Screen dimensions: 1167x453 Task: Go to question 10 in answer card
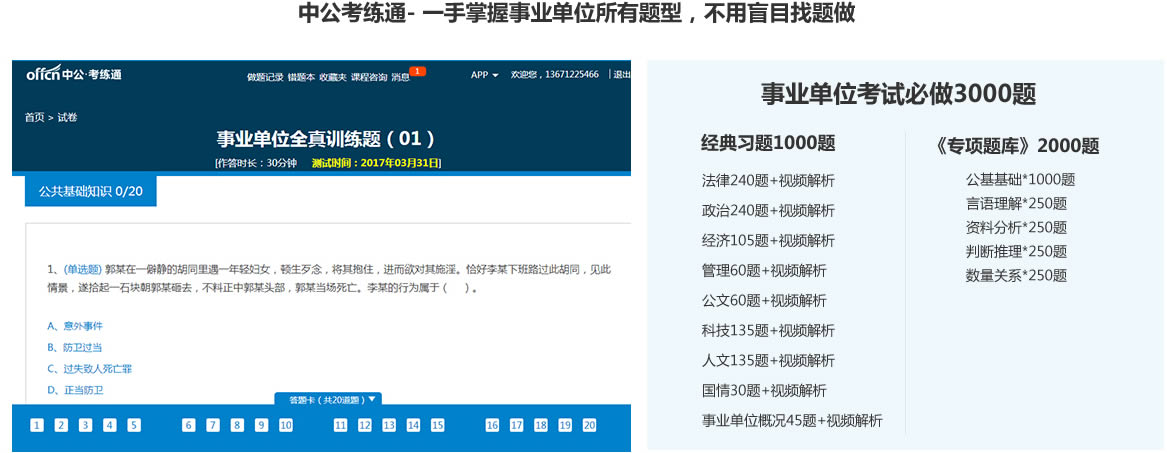point(285,425)
